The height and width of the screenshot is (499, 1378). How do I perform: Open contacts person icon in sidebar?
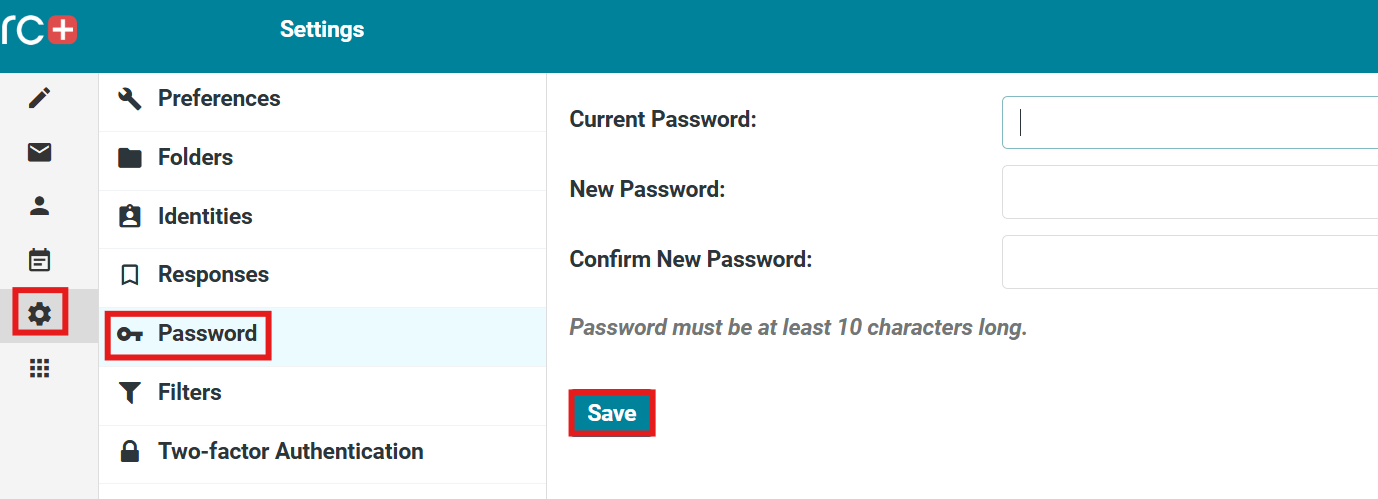coord(39,206)
